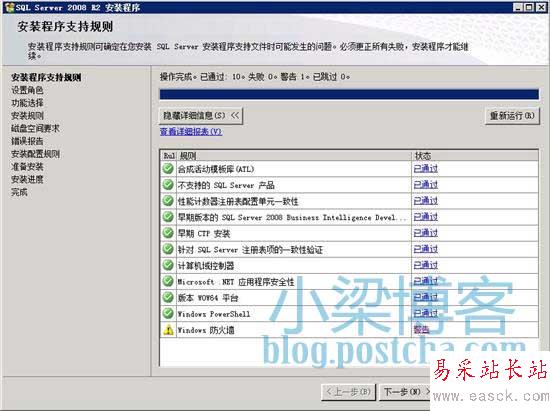Select 磁盘空间要求 step in sidebar
The height and width of the screenshot is (411, 550).
coord(35,128)
